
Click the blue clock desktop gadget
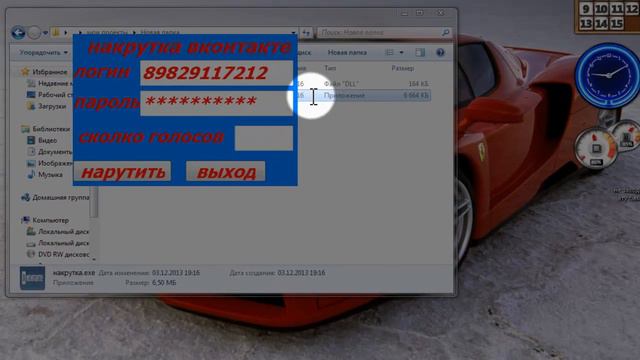[608, 75]
